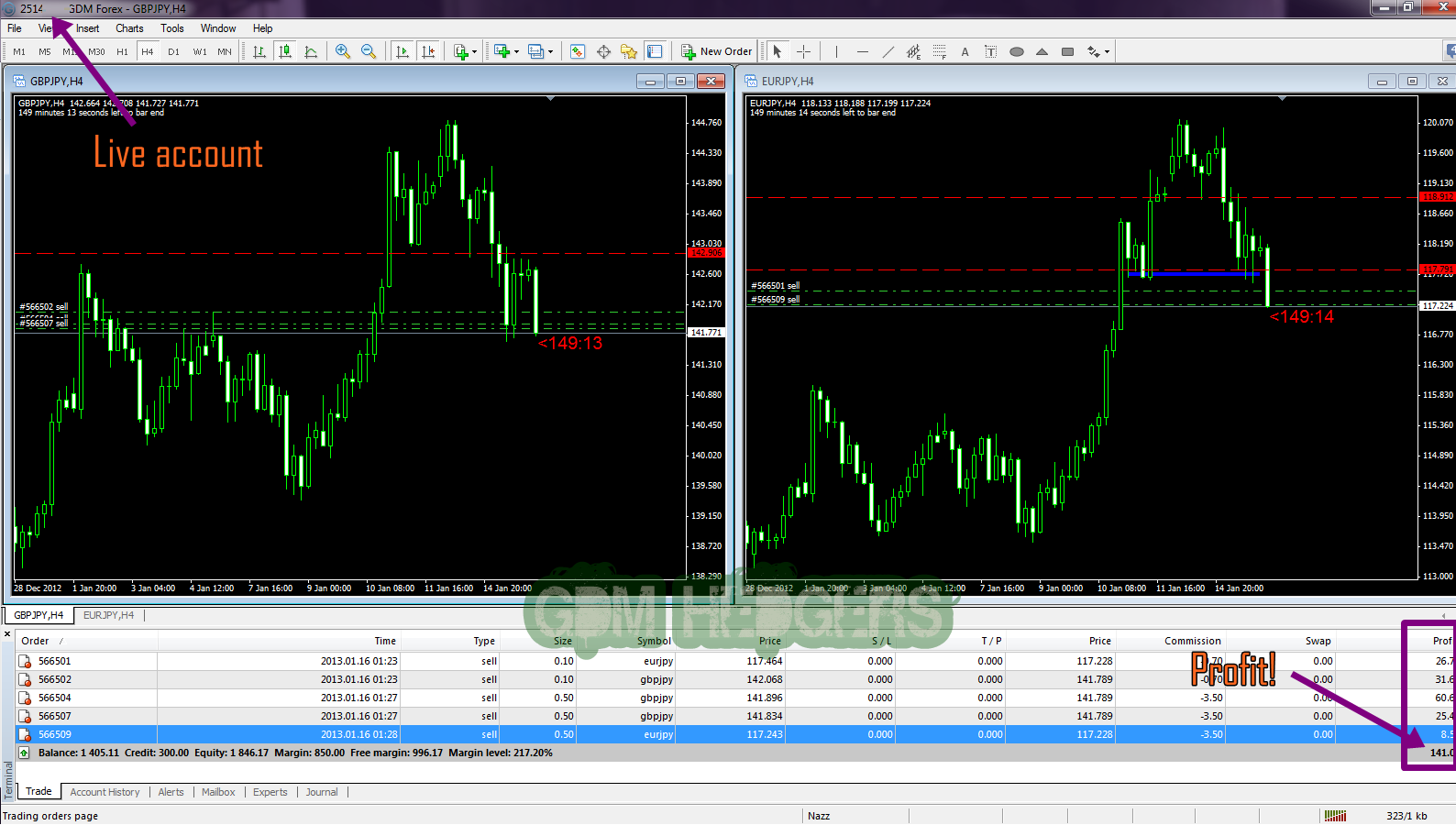Pick the draw trendline tool
Image resolution: width=1456 pixels, height=825 pixels.
tap(888, 51)
